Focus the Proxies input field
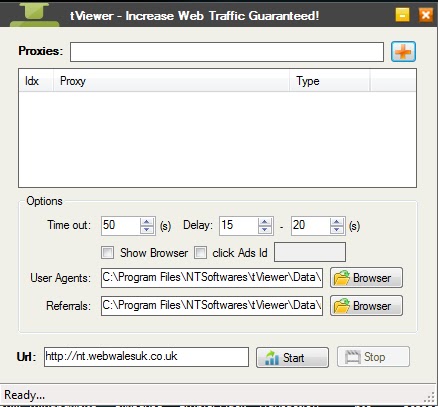 pyautogui.click(x=227, y=52)
